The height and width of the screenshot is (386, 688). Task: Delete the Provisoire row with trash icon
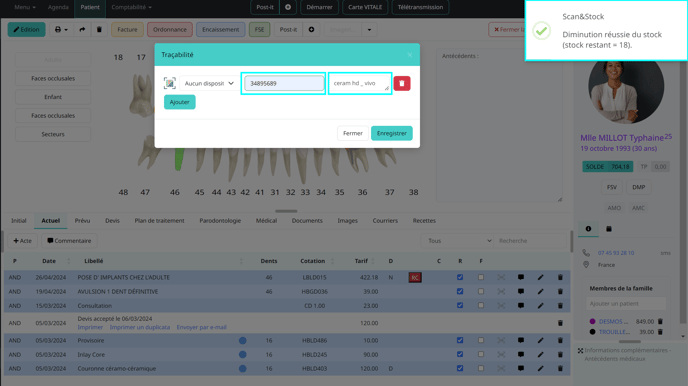tap(560, 340)
